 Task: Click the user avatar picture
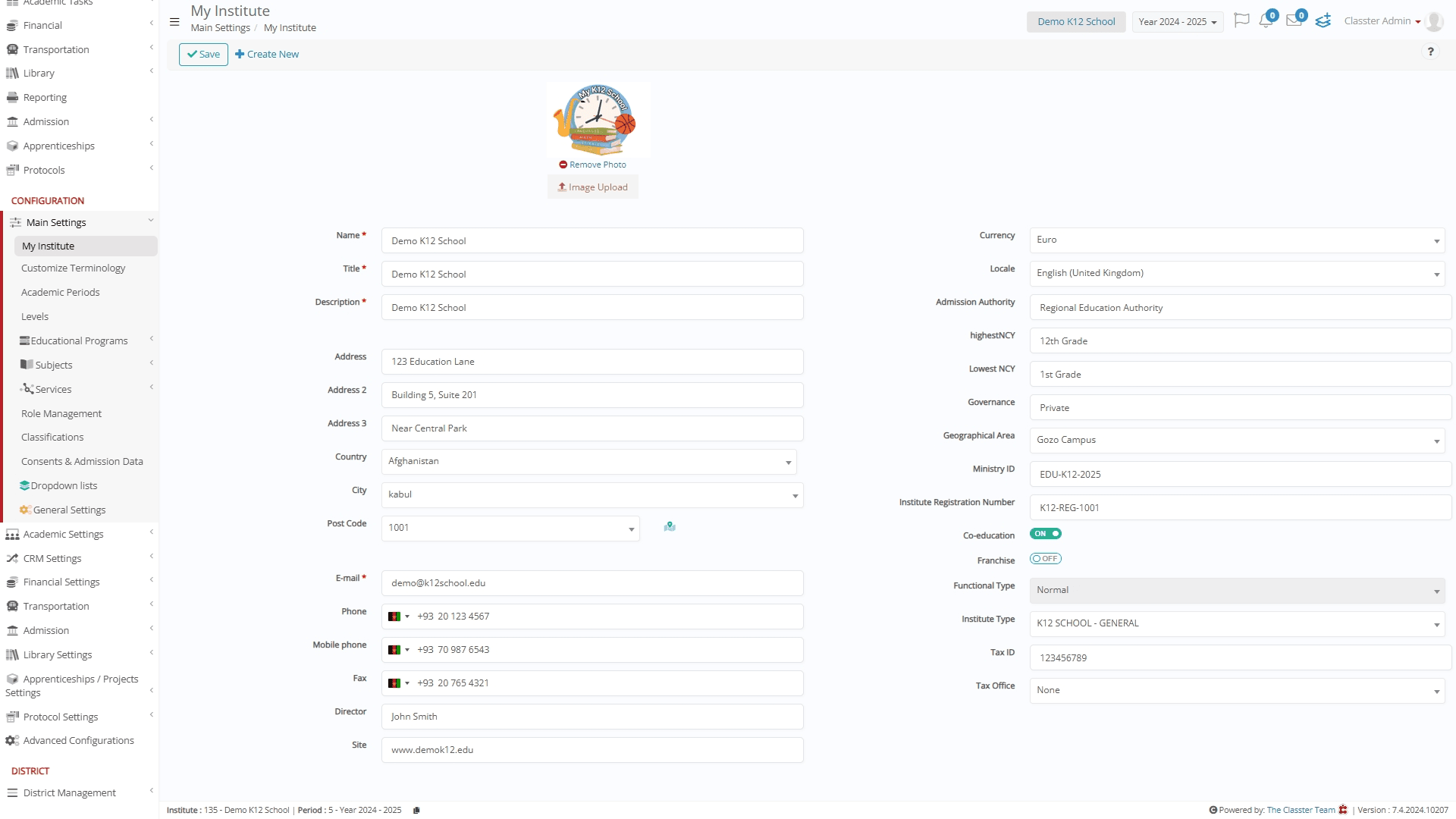point(1434,21)
